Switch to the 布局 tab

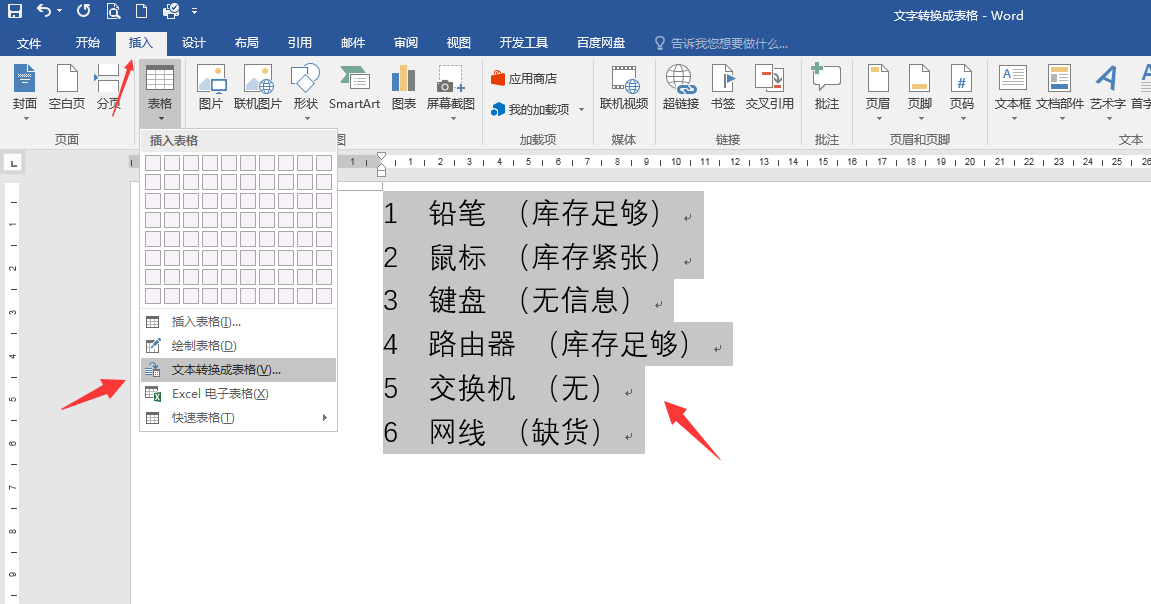(247, 43)
